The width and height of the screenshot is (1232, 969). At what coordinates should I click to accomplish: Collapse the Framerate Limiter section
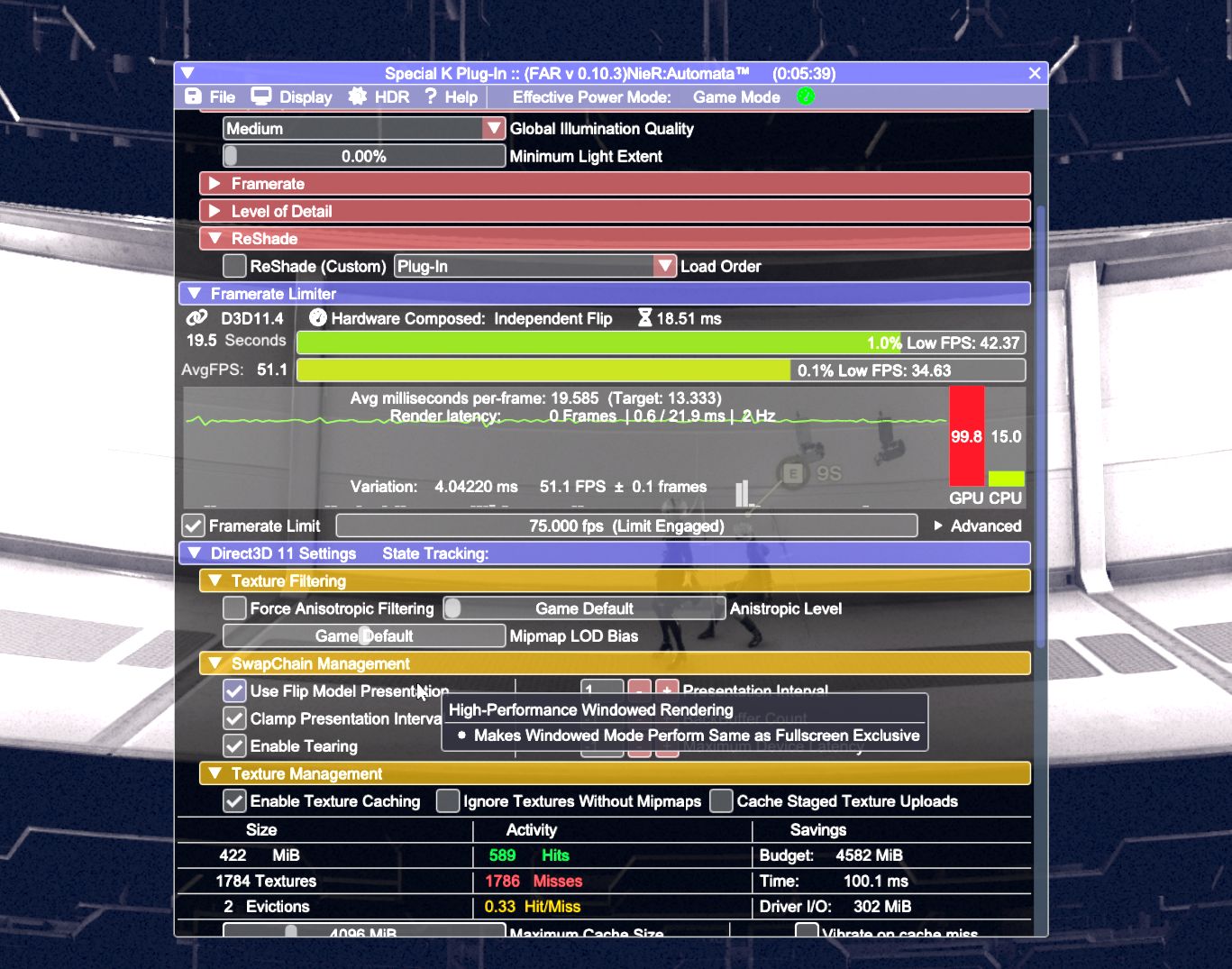click(x=605, y=294)
